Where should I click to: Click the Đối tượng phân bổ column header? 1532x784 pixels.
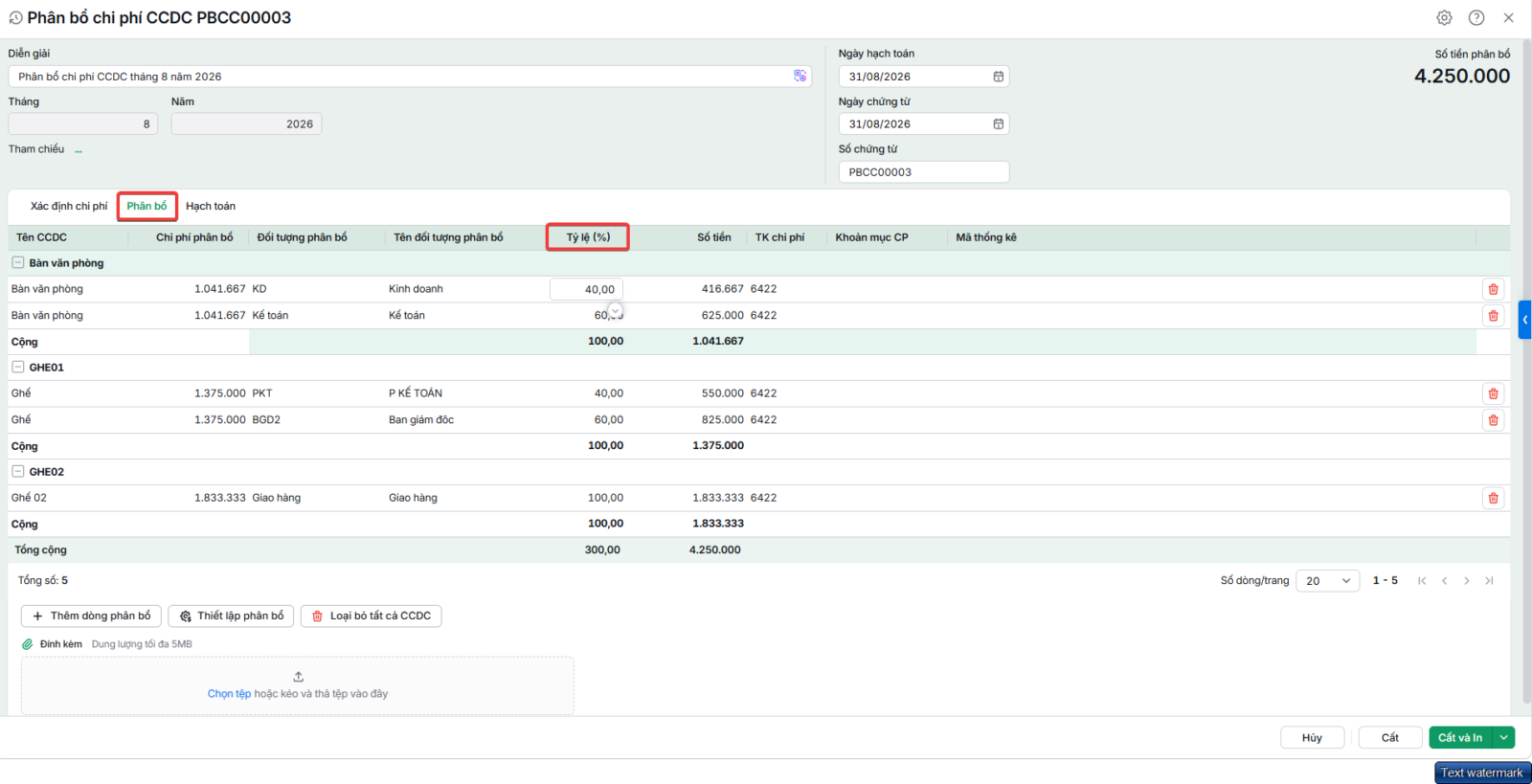(x=303, y=237)
